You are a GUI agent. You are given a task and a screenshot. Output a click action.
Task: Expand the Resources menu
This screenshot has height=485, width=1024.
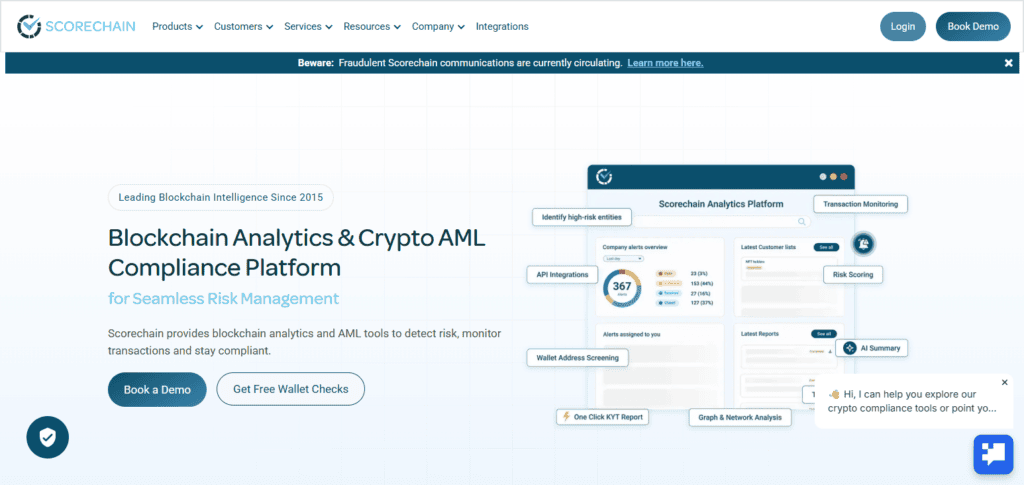(x=372, y=27)
